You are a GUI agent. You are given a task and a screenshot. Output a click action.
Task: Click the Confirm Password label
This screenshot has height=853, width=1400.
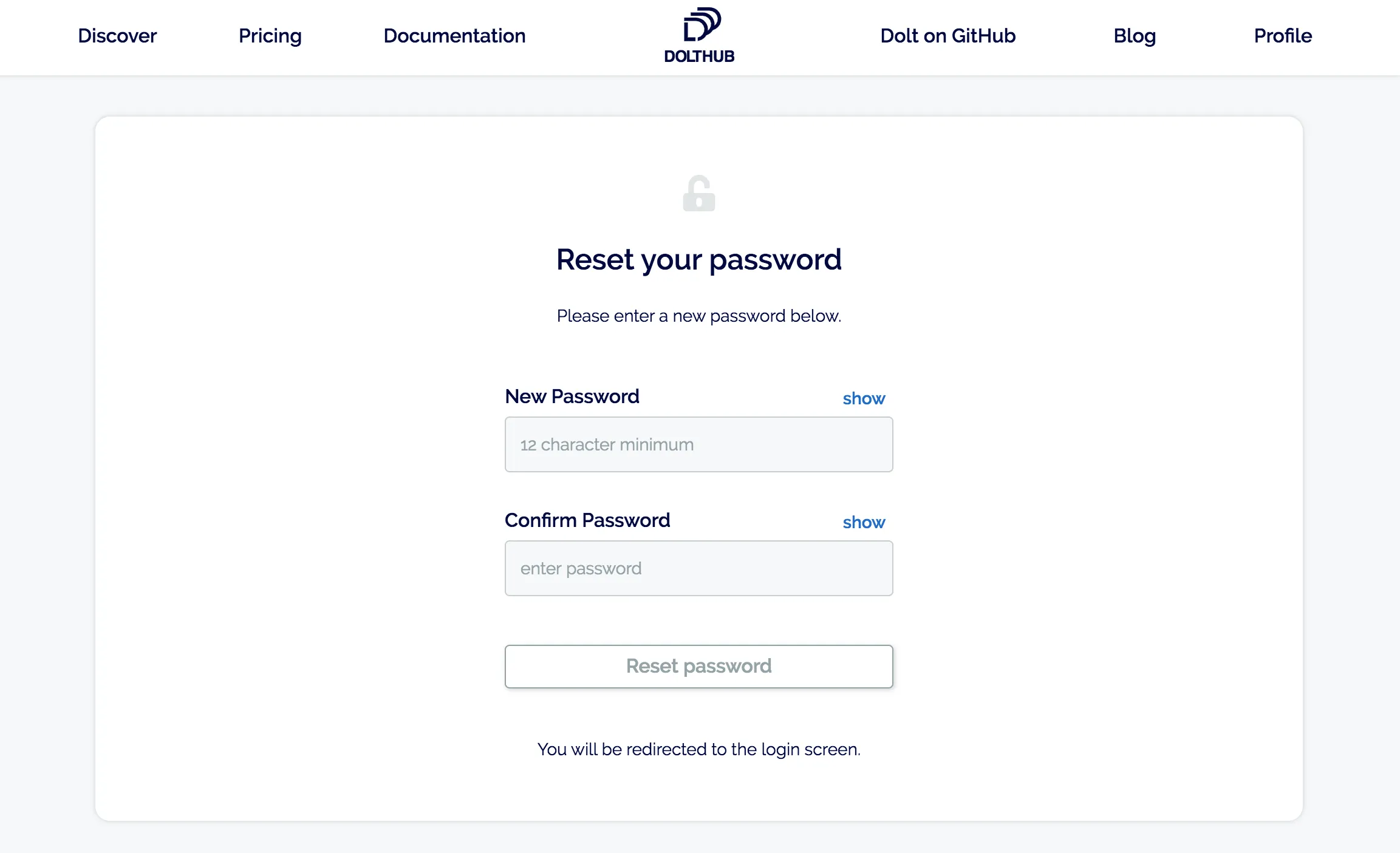(587, 520)
